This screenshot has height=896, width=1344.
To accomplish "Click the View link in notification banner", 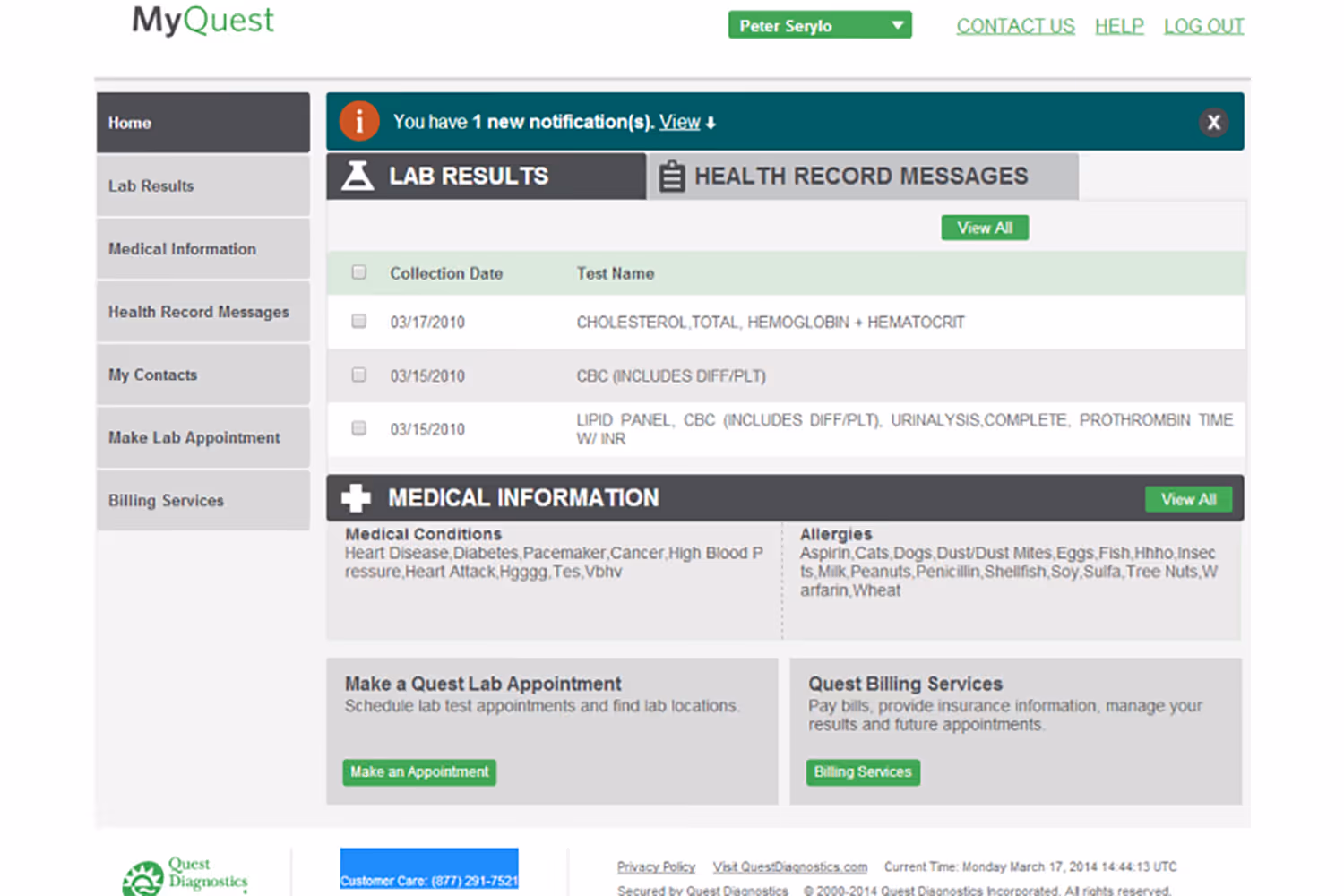I will tap(679, 122).
